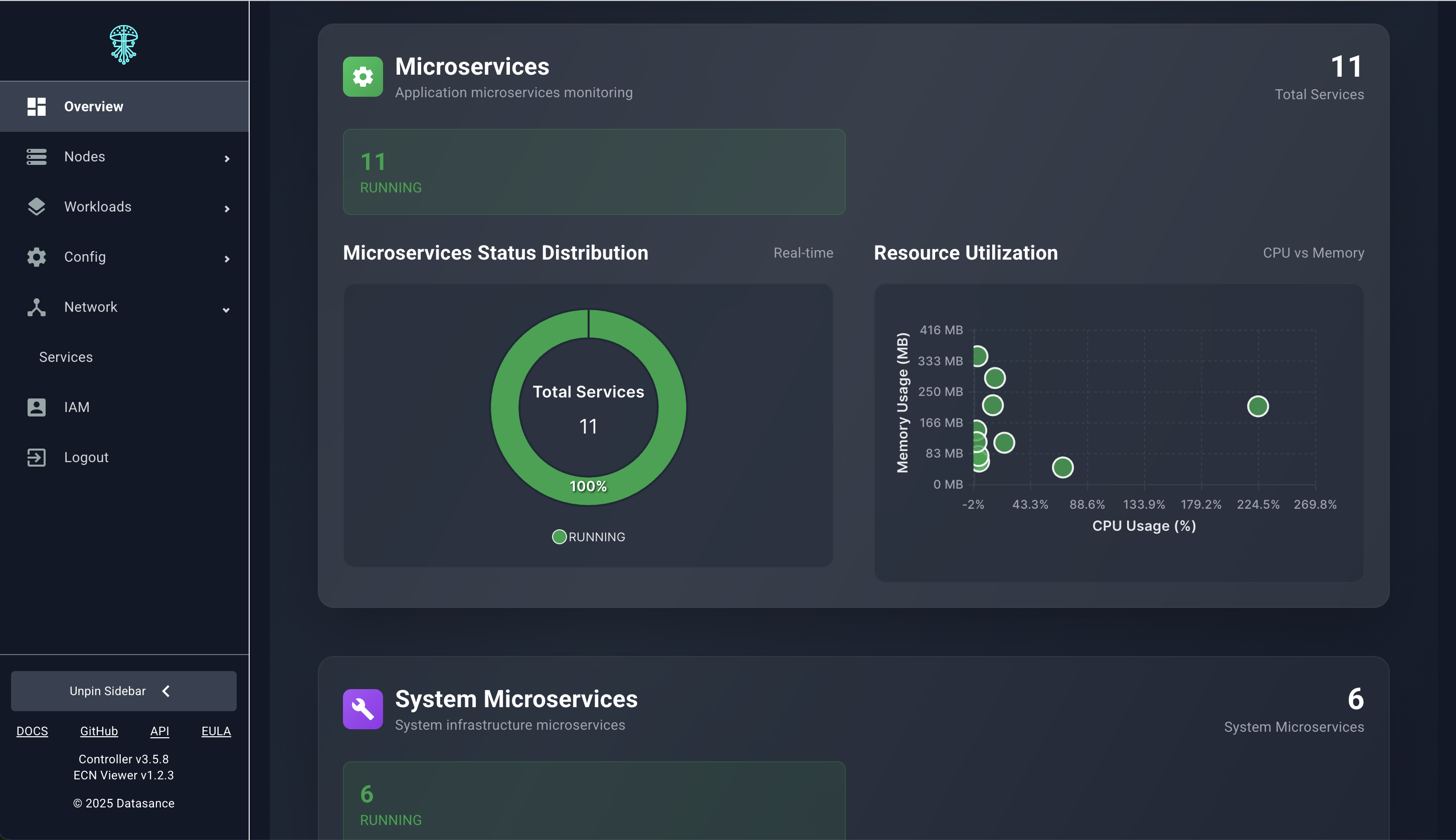Open the GitHub link
Screen dimensions: 1456x840
pyautogui.click(x=99, y=730)
